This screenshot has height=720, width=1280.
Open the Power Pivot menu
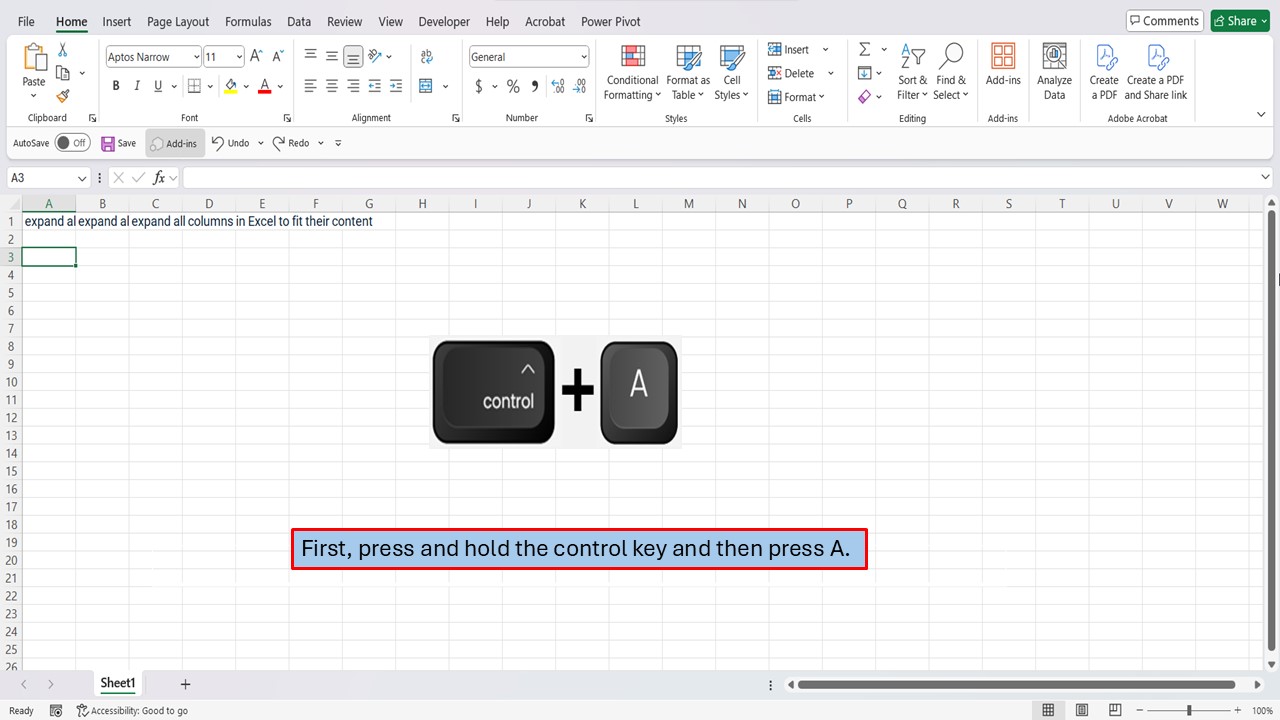(610, 21)
